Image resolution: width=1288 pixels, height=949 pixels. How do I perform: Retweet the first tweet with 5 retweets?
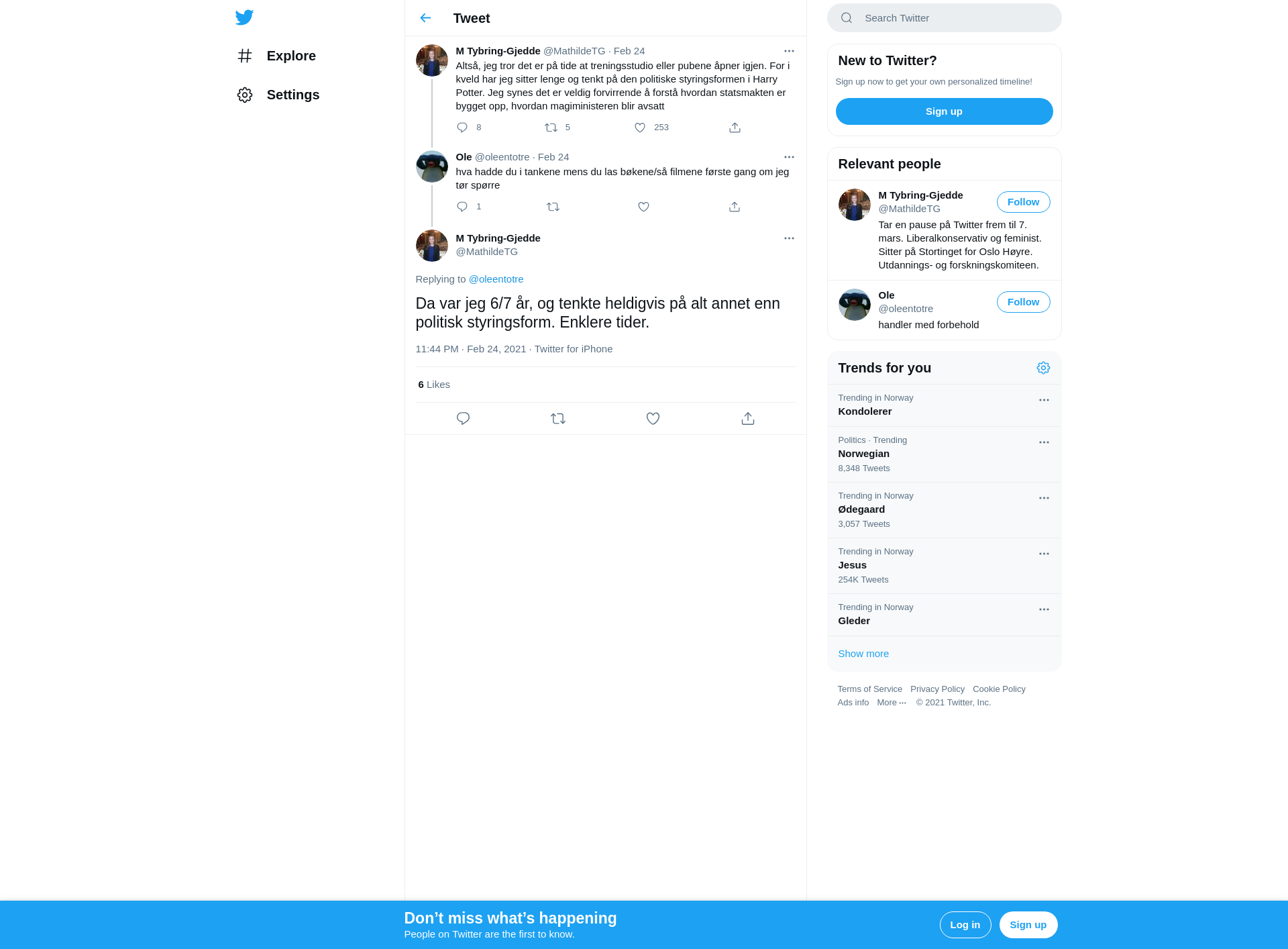coord(551,128)
